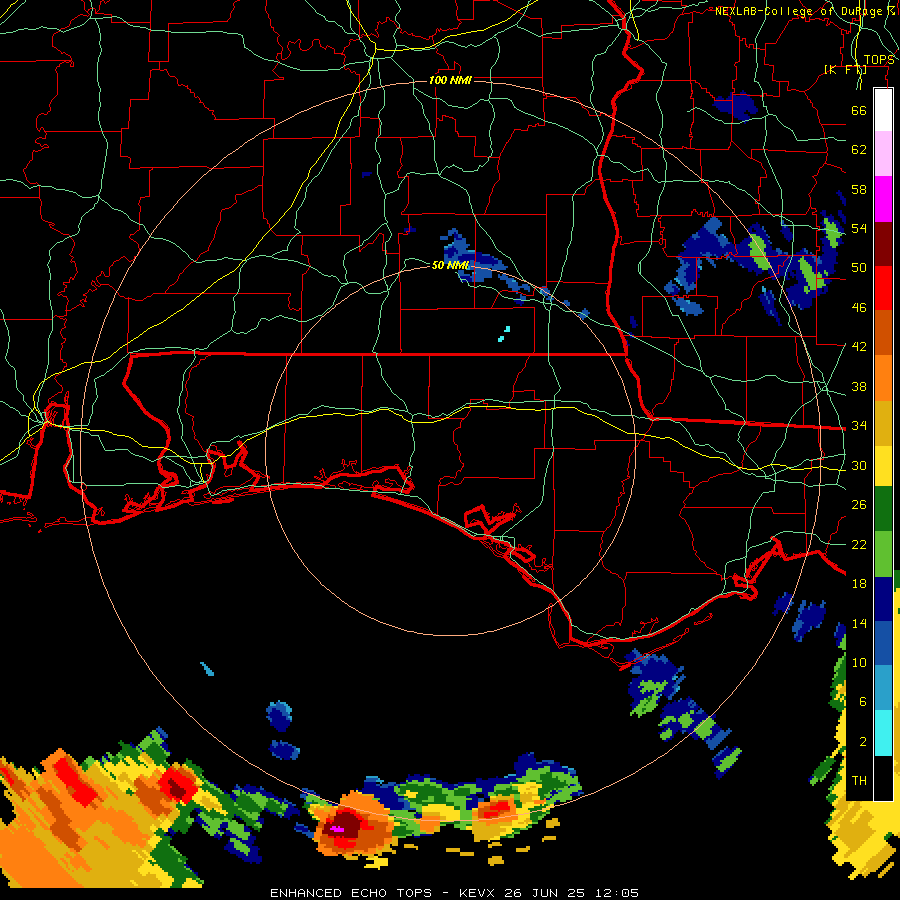The height and width of the screenshot is (900, 900).
Task: Select the light green legend swatch
Action: [883, 553]
